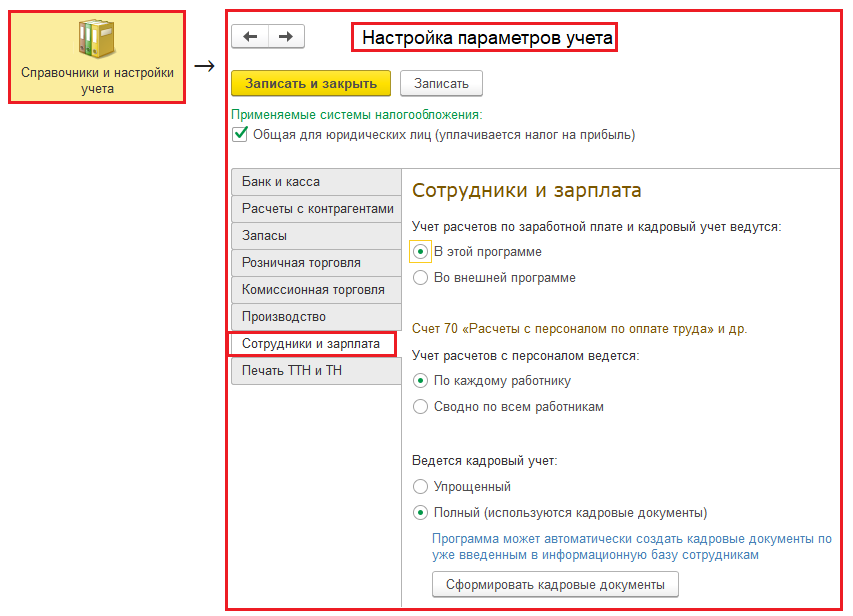Open Печать ТТН и ТН tab
The image size is (853, 616).
(316, 371)
